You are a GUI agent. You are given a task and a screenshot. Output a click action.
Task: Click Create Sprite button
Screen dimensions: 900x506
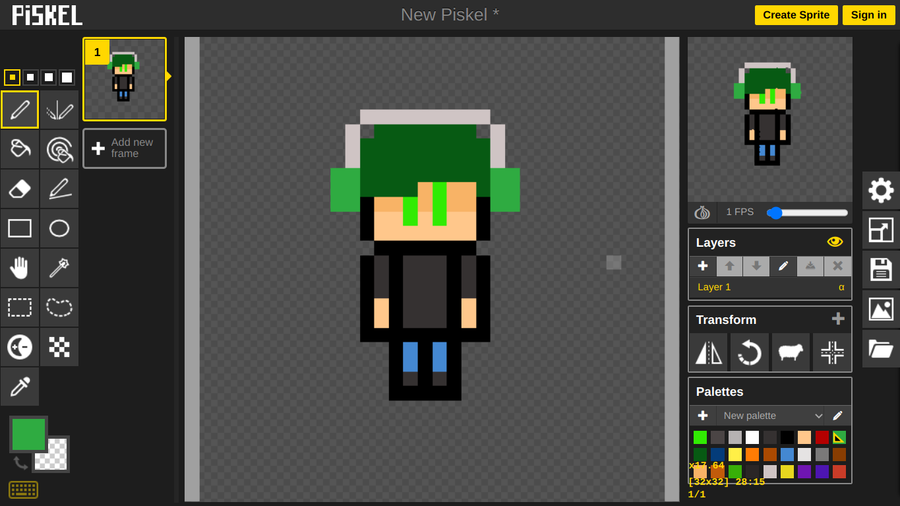click(796, 15)
